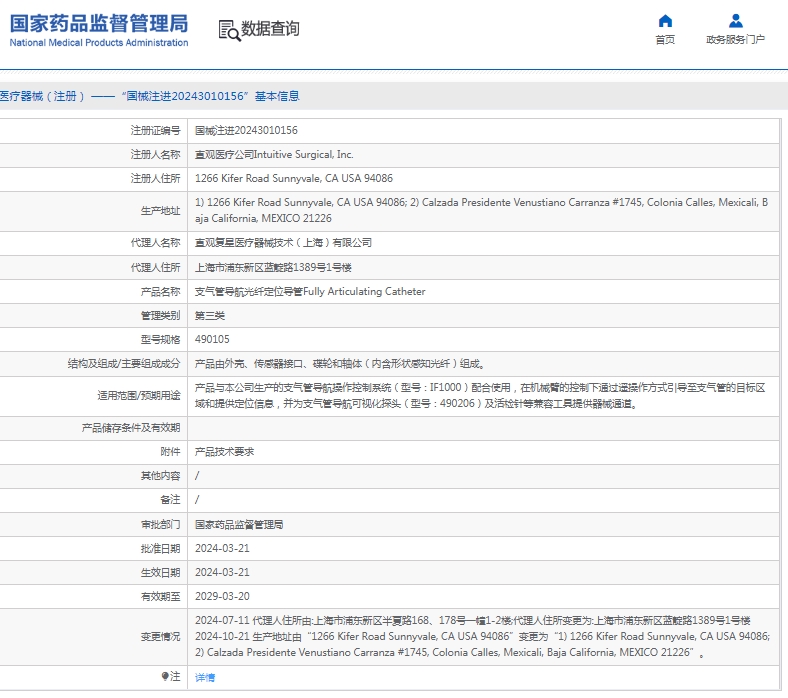Click the 2024-10-21 change record line
This screenshot has height=698, width=788.
pos(482,644)
